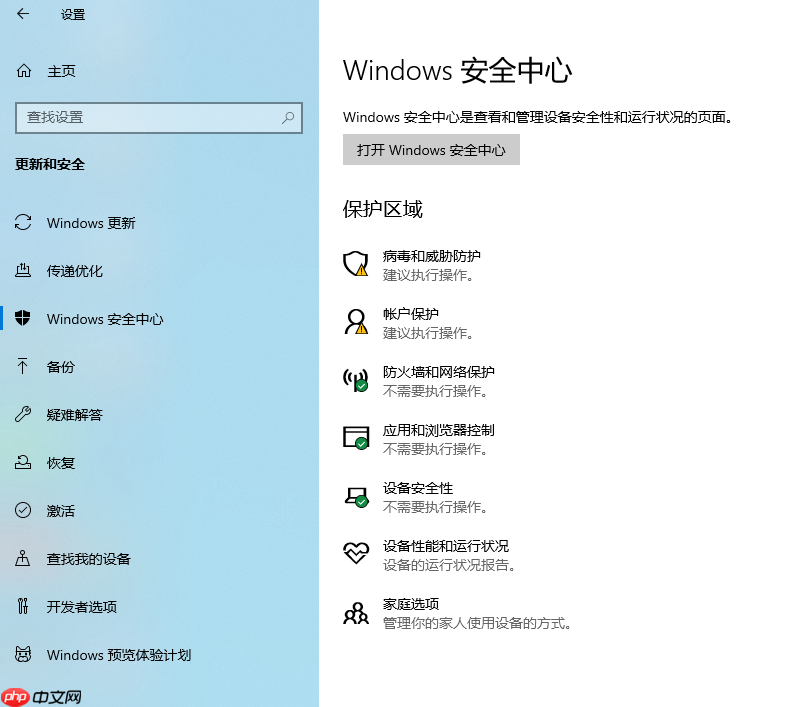Click the 恢复 icon in sidebar
This screenshot has width=801, height=707.
pyautogui.click(x=23, y=462)
